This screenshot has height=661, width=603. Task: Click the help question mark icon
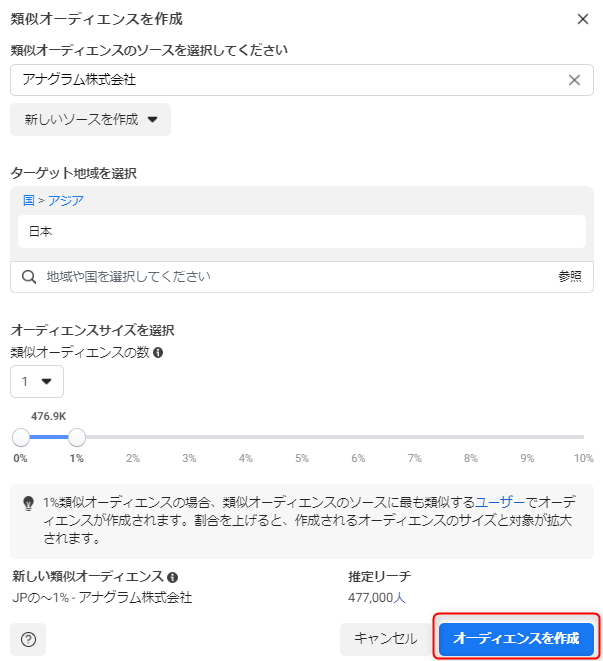coord(28,639)
